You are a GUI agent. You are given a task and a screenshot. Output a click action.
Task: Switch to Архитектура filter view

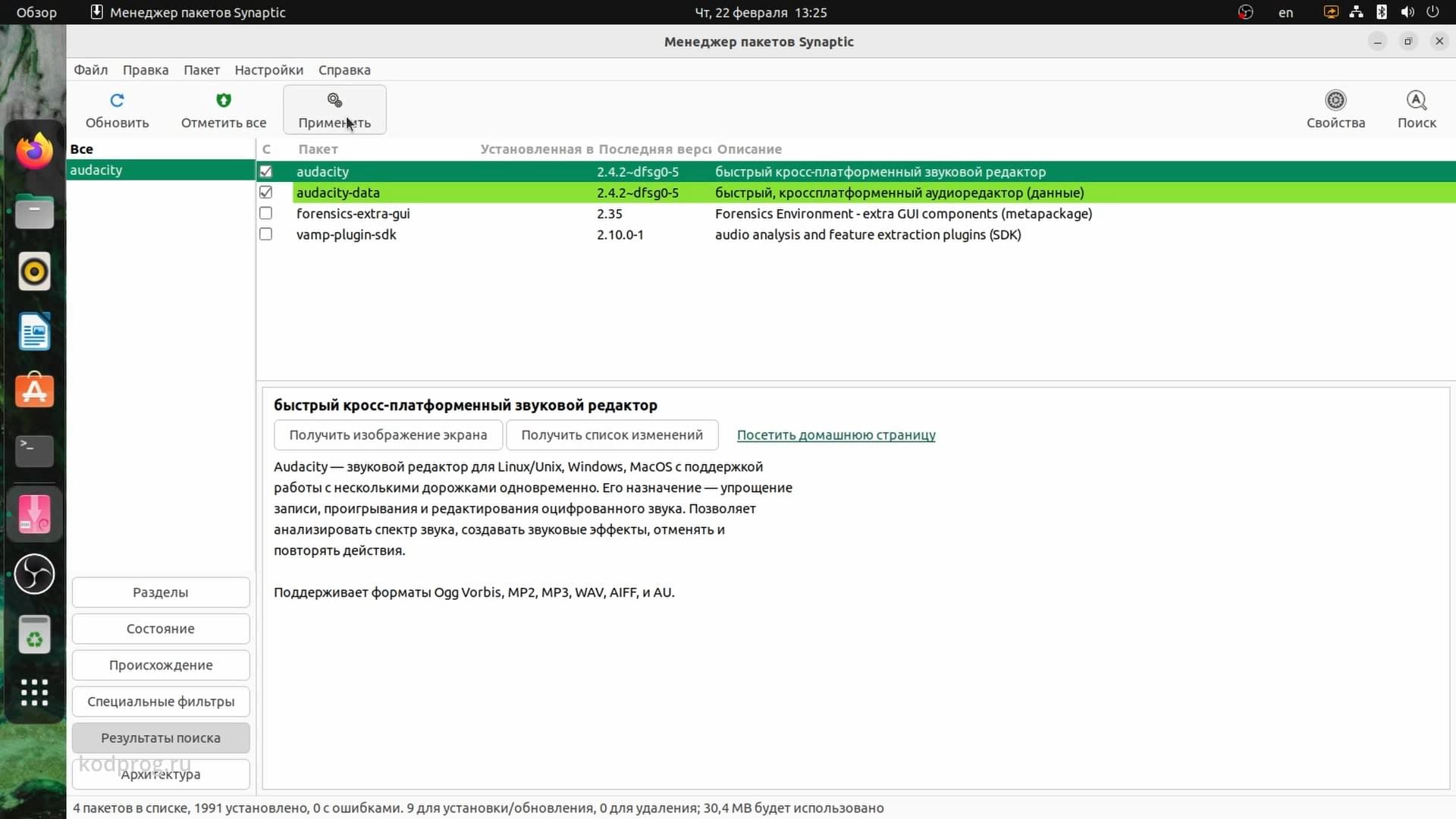161,774
